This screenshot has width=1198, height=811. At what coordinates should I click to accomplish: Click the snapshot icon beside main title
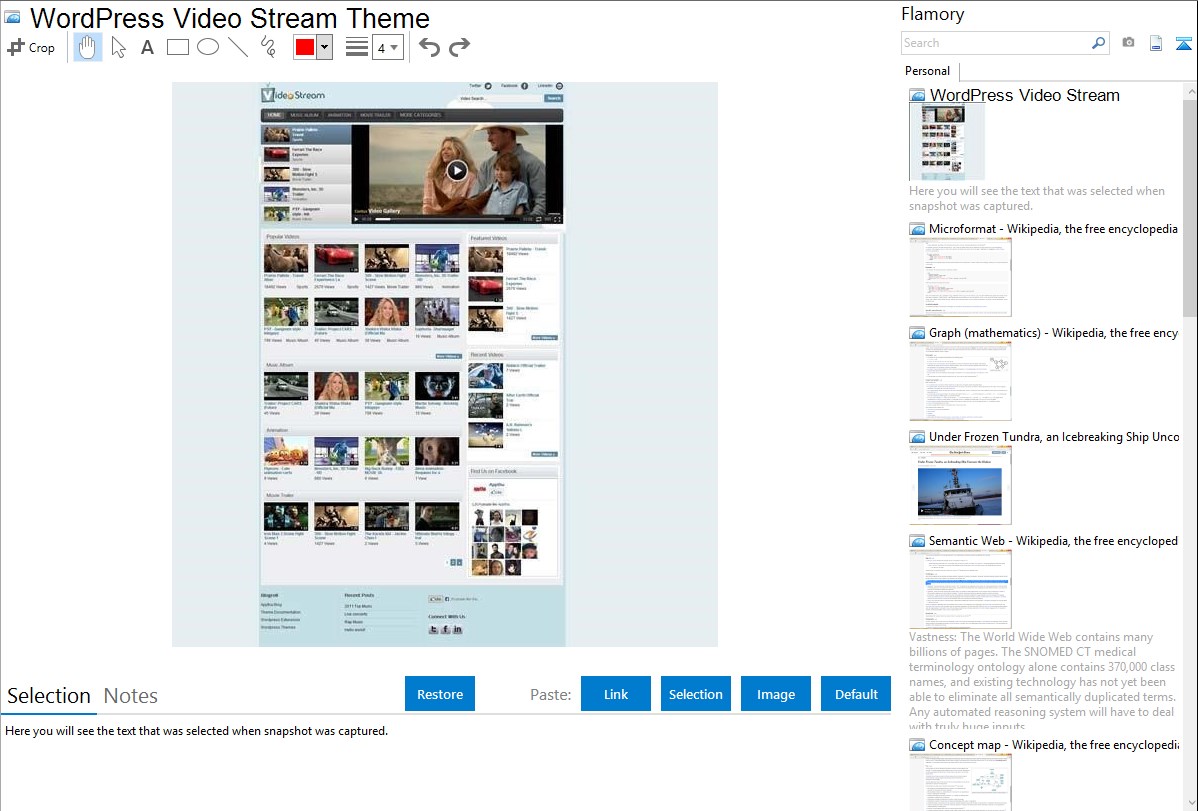tap(12, 17)
